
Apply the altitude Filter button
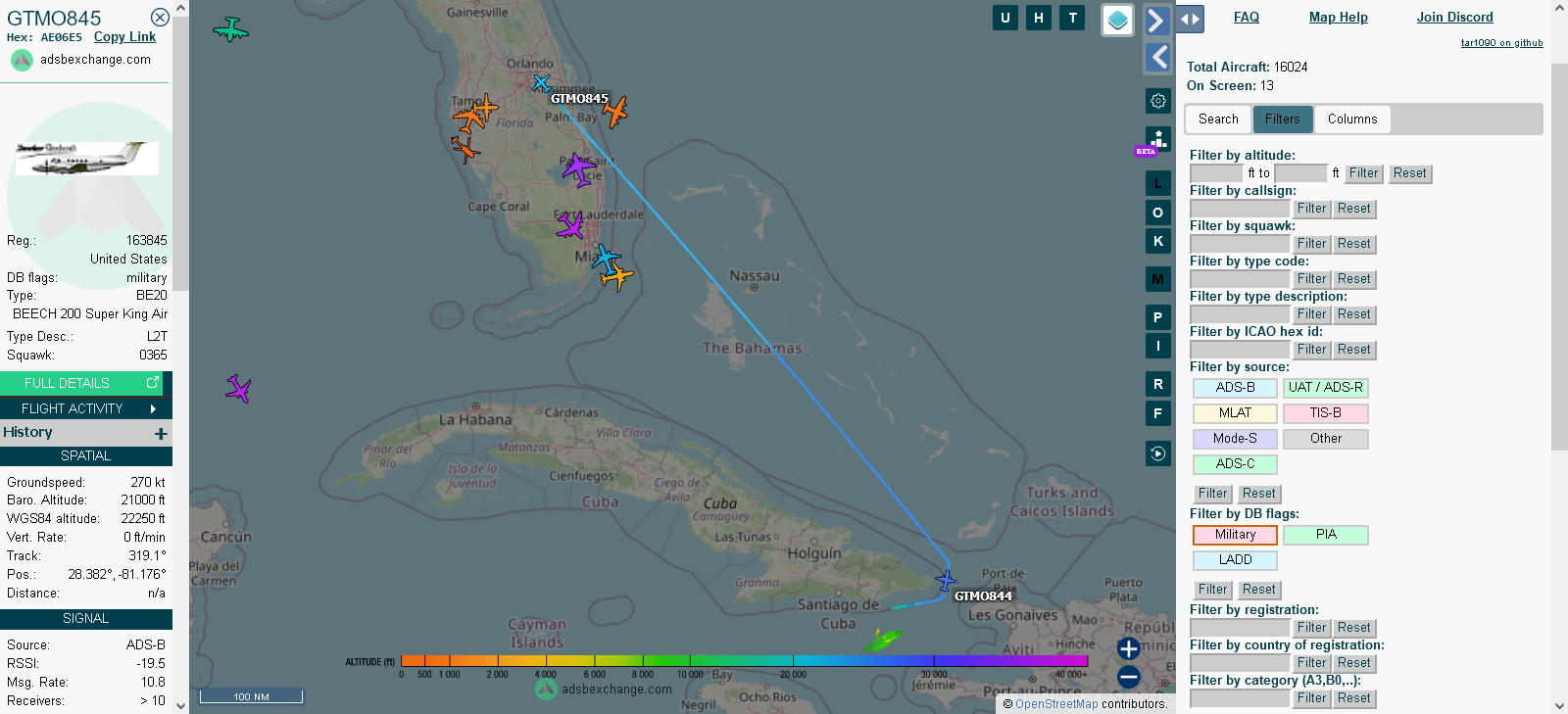(x=1363, y=173)
